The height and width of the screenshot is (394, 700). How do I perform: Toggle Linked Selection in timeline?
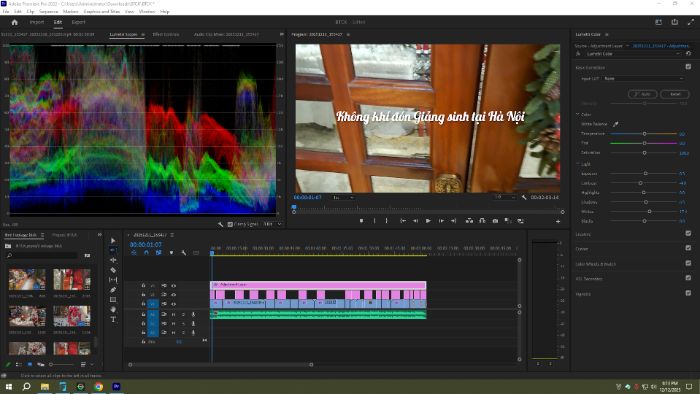click(158, 253)
